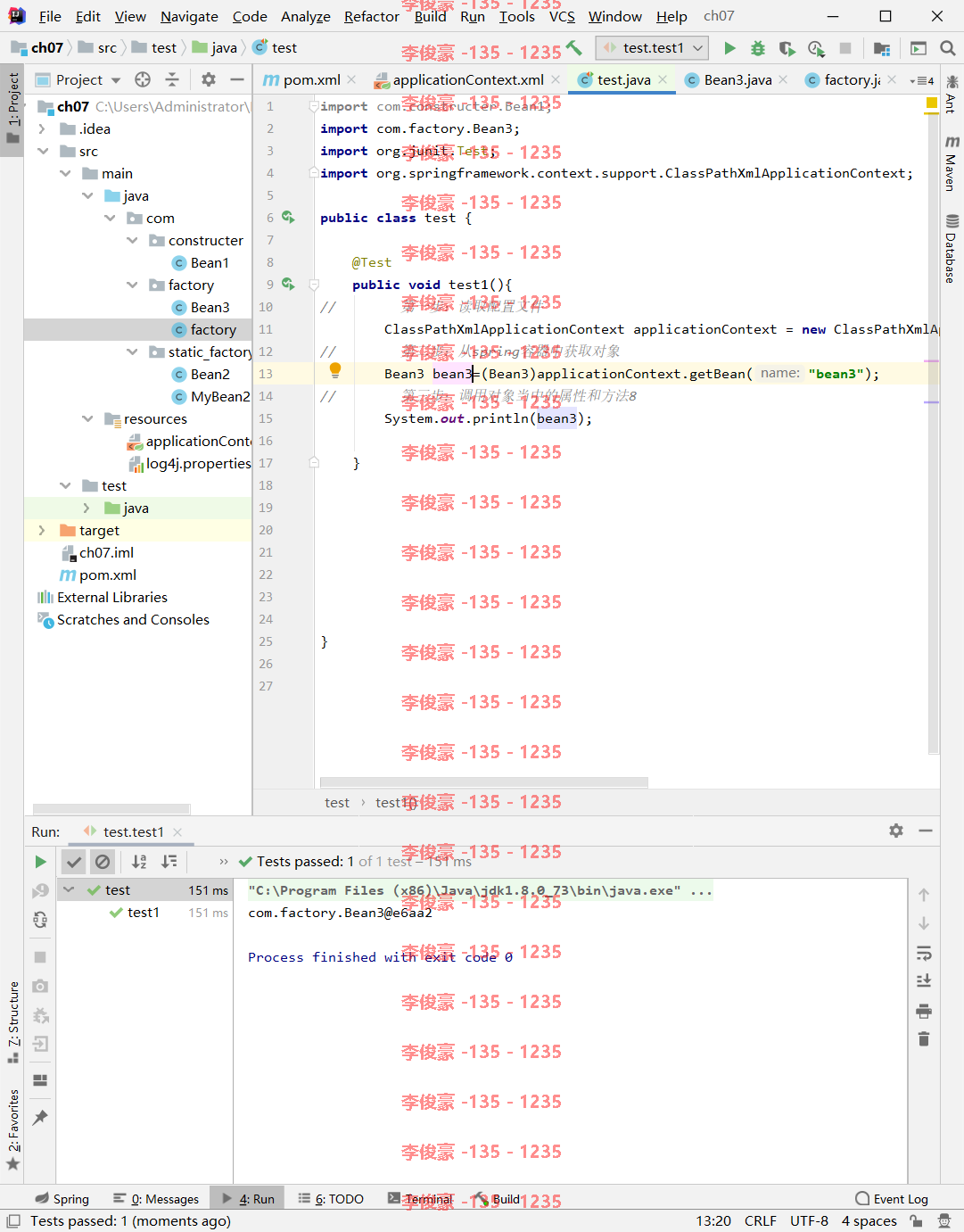
Task: Switch to the pom.xml editor tab
Action: [x=311, y=79]
